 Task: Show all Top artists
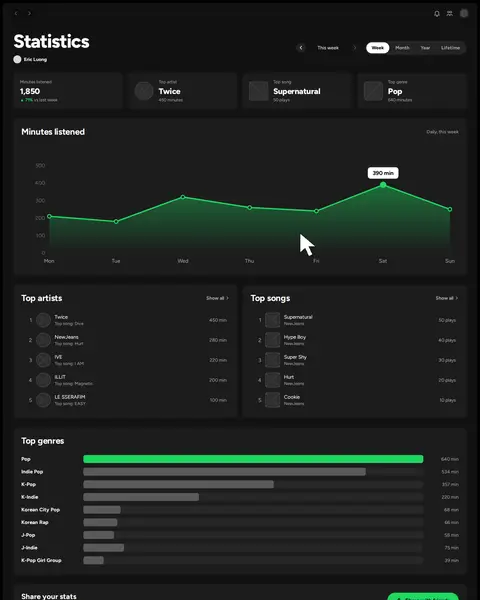[x=217, y=298]
